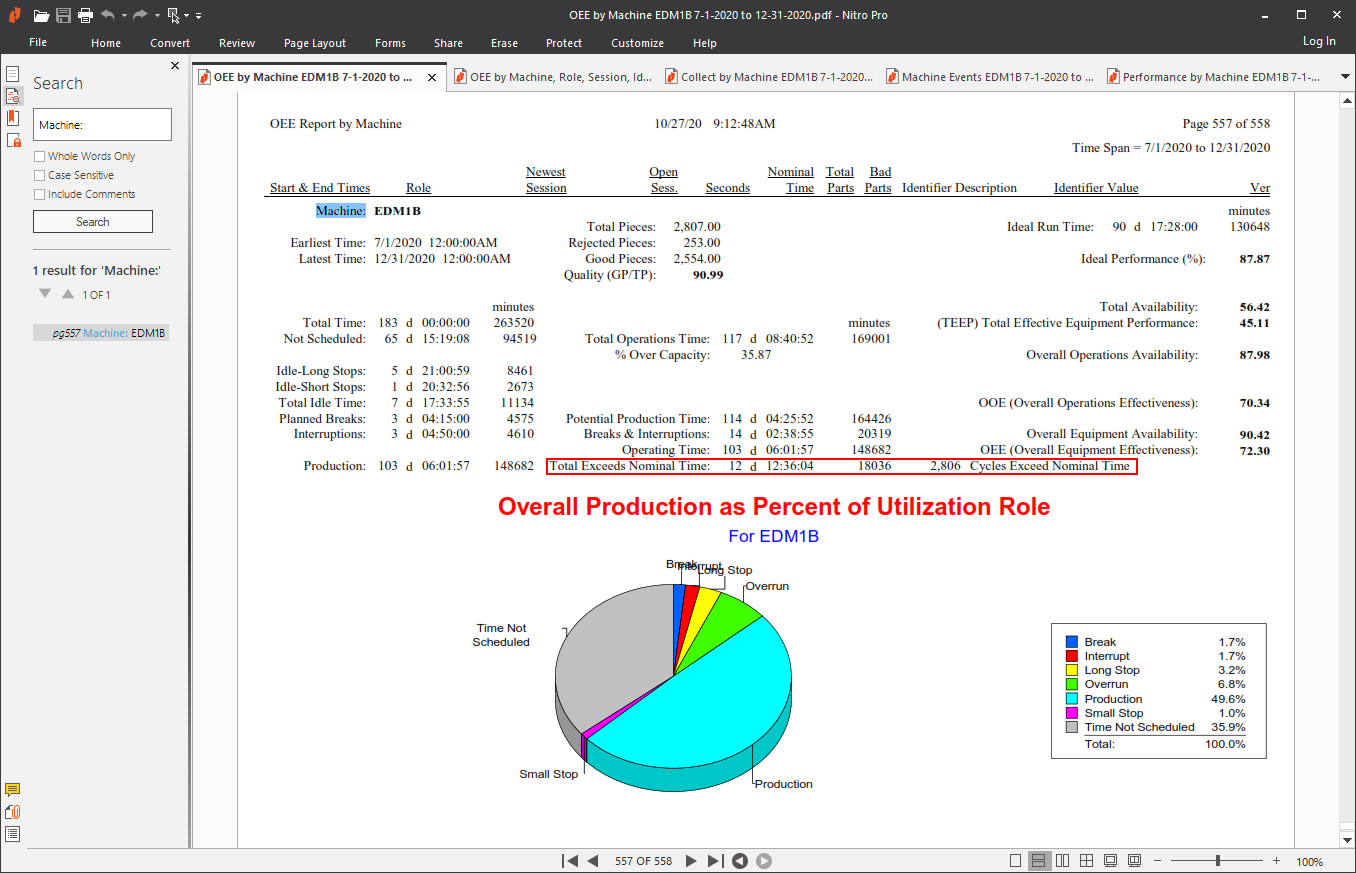Click the rightmost page view mode icon
The height and width of the screenshot is (873, 1356).
(1135, 861)
